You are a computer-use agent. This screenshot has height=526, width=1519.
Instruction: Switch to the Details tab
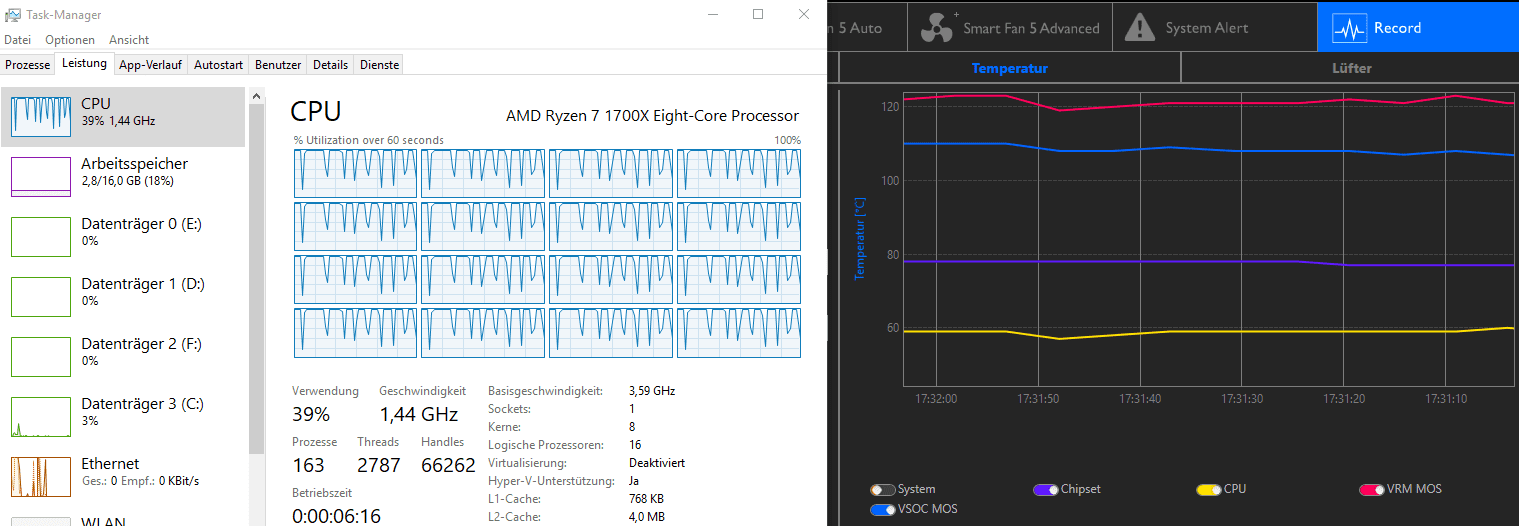coord(330,65)
